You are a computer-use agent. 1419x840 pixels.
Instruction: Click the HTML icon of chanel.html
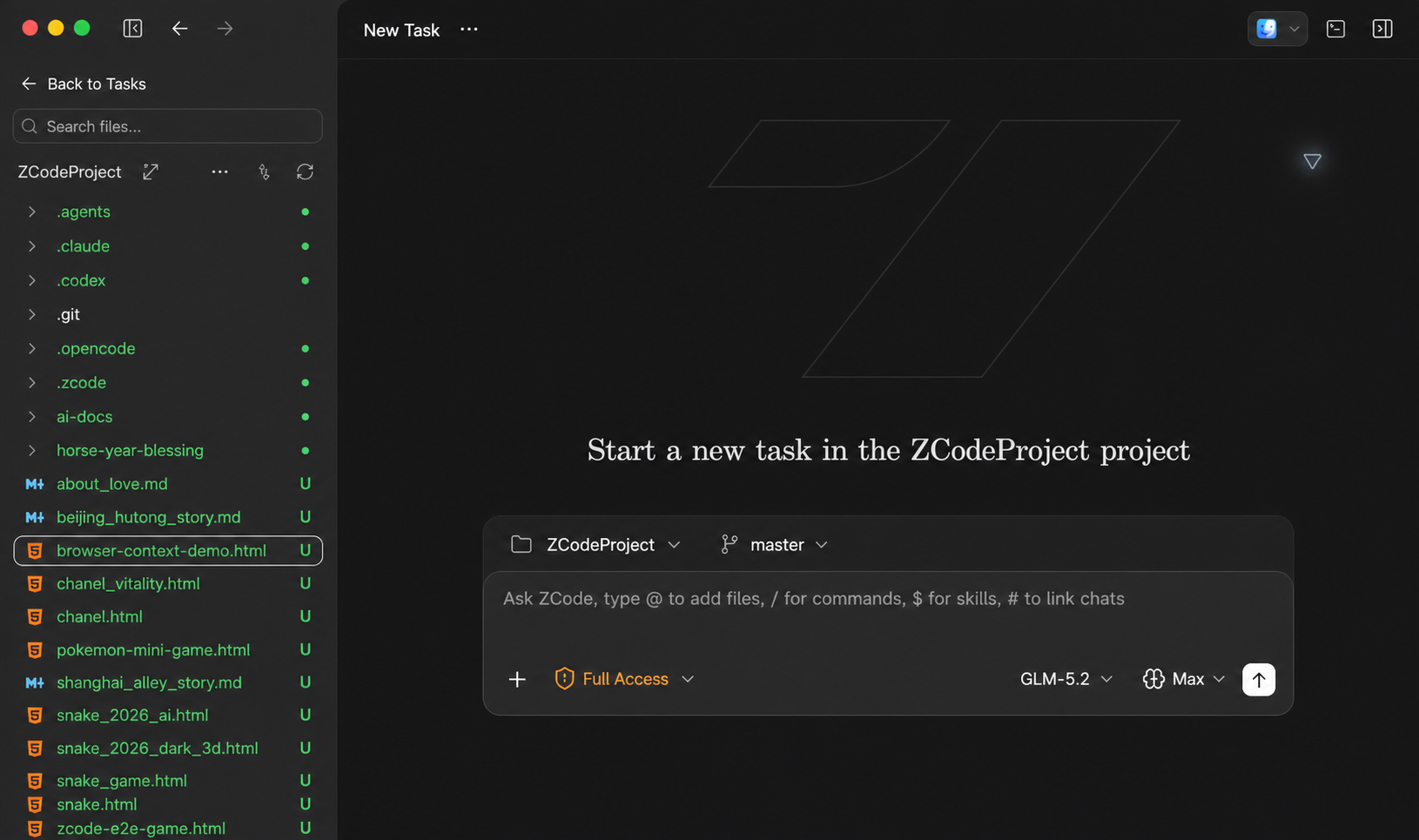click(x=35, y=616)
